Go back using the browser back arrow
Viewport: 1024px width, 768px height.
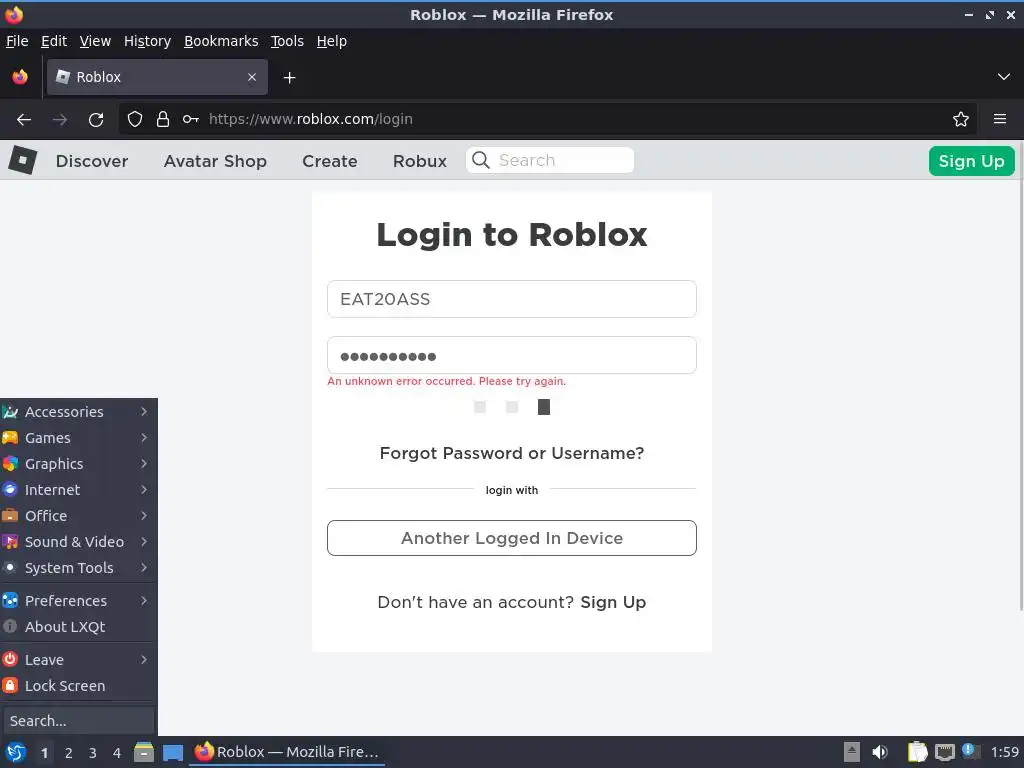[24, 120]
